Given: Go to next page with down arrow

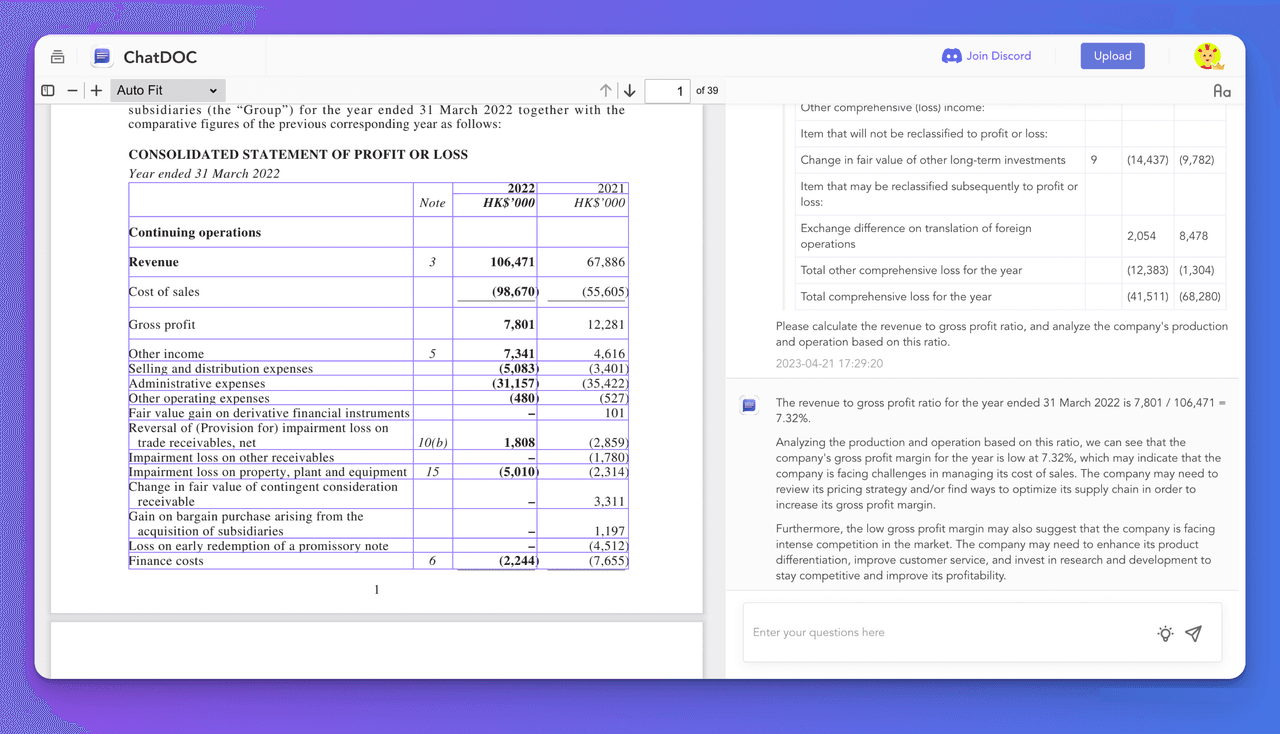Looking at the screenshot, I should pyautogui.click(x=629, y=90).
